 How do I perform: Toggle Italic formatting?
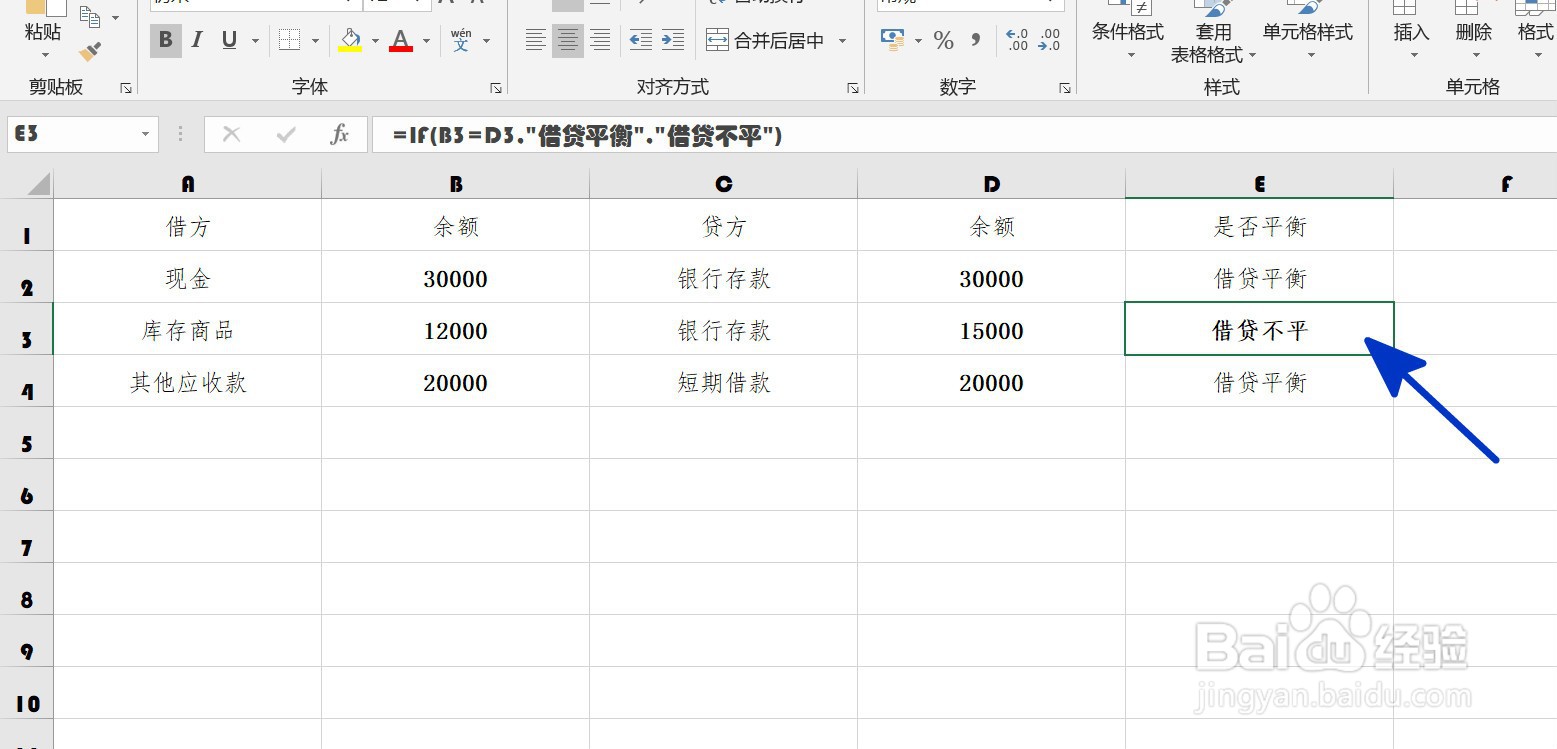point(197,41)
